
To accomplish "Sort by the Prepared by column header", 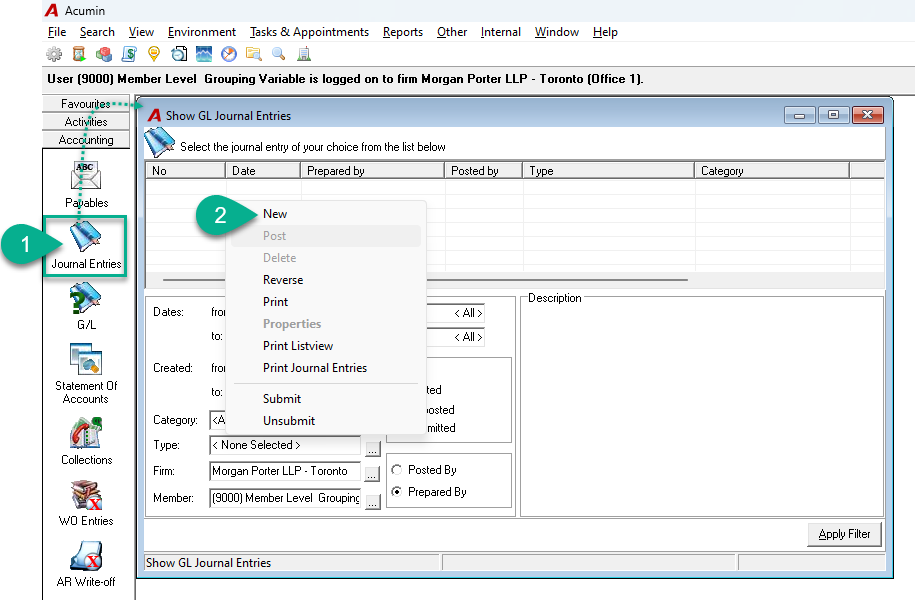I will point(372,170).
